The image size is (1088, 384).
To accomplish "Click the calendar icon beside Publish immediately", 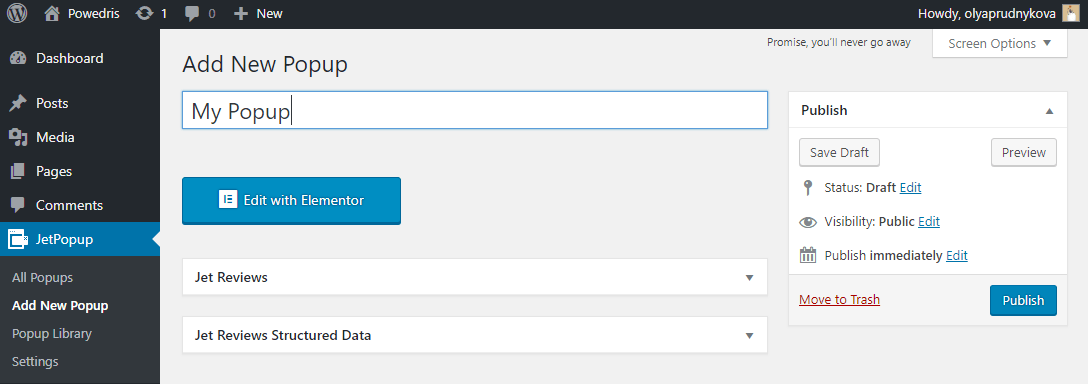I will point(808,255).
